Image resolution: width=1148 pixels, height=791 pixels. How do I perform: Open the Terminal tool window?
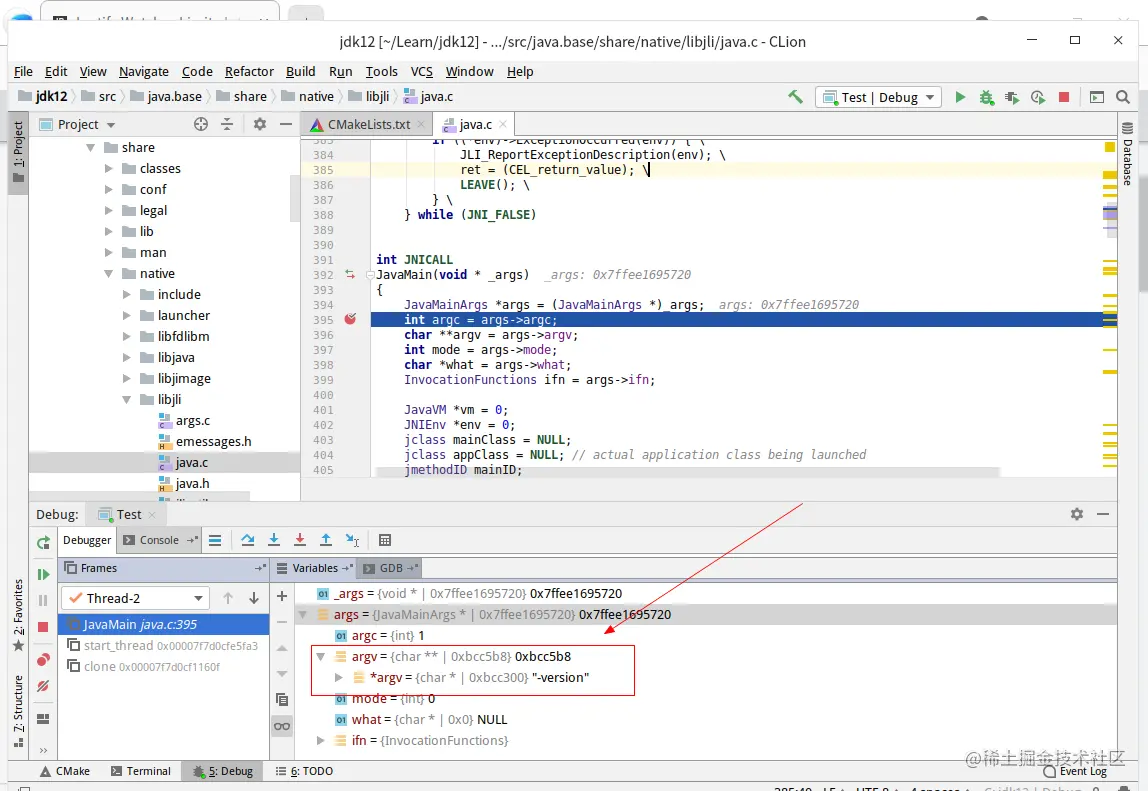(x=141, y=771)
